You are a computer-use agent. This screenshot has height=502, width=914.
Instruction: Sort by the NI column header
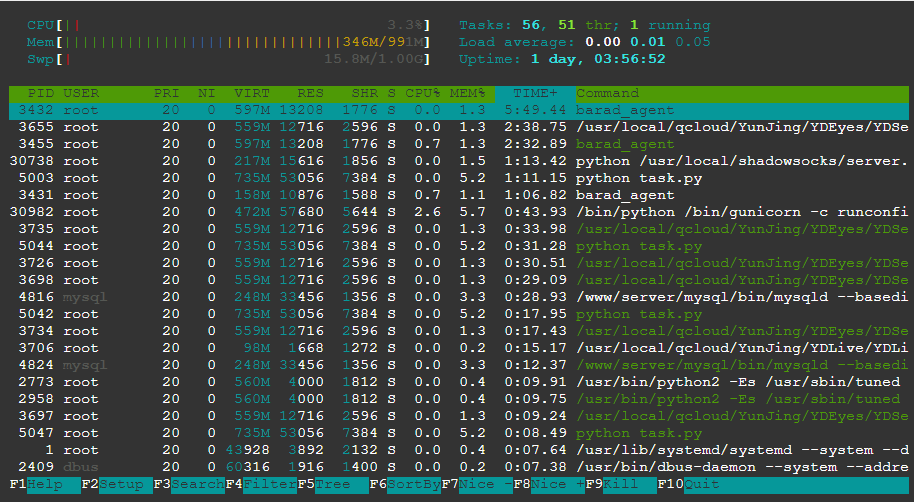click(x=206, y=93)
